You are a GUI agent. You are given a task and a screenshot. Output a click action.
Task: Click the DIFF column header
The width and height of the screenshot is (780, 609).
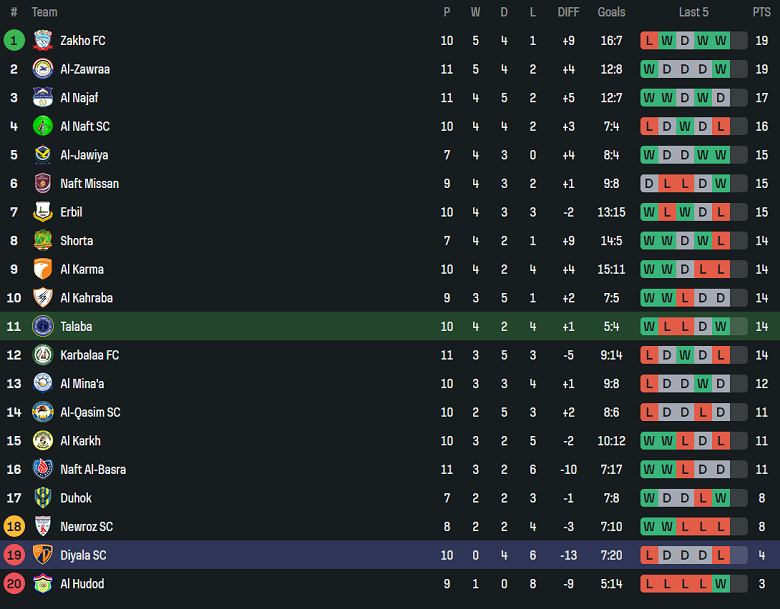click(x=568, y=12)
